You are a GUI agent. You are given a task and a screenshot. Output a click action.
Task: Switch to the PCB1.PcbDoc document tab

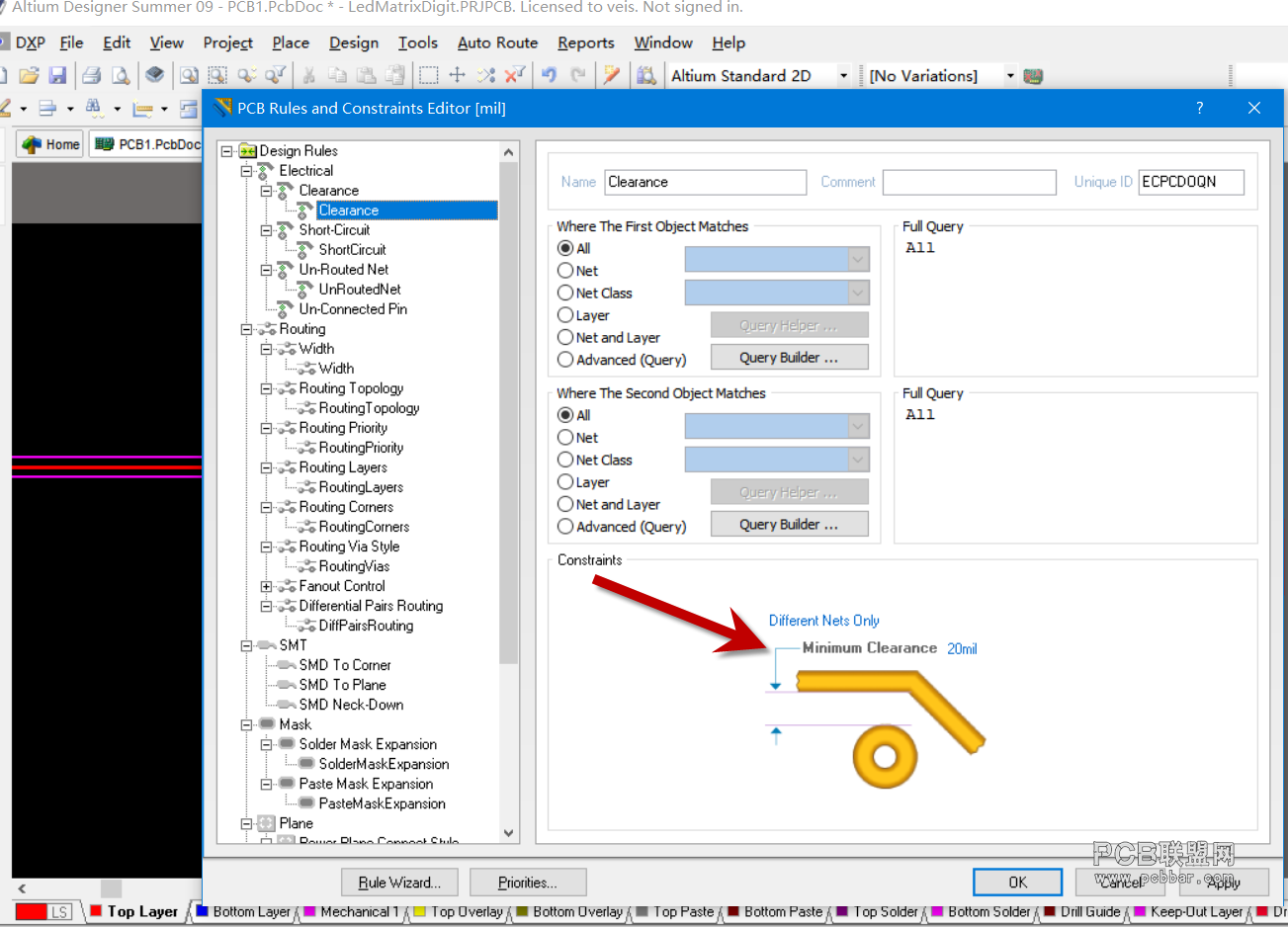(147, 144)
